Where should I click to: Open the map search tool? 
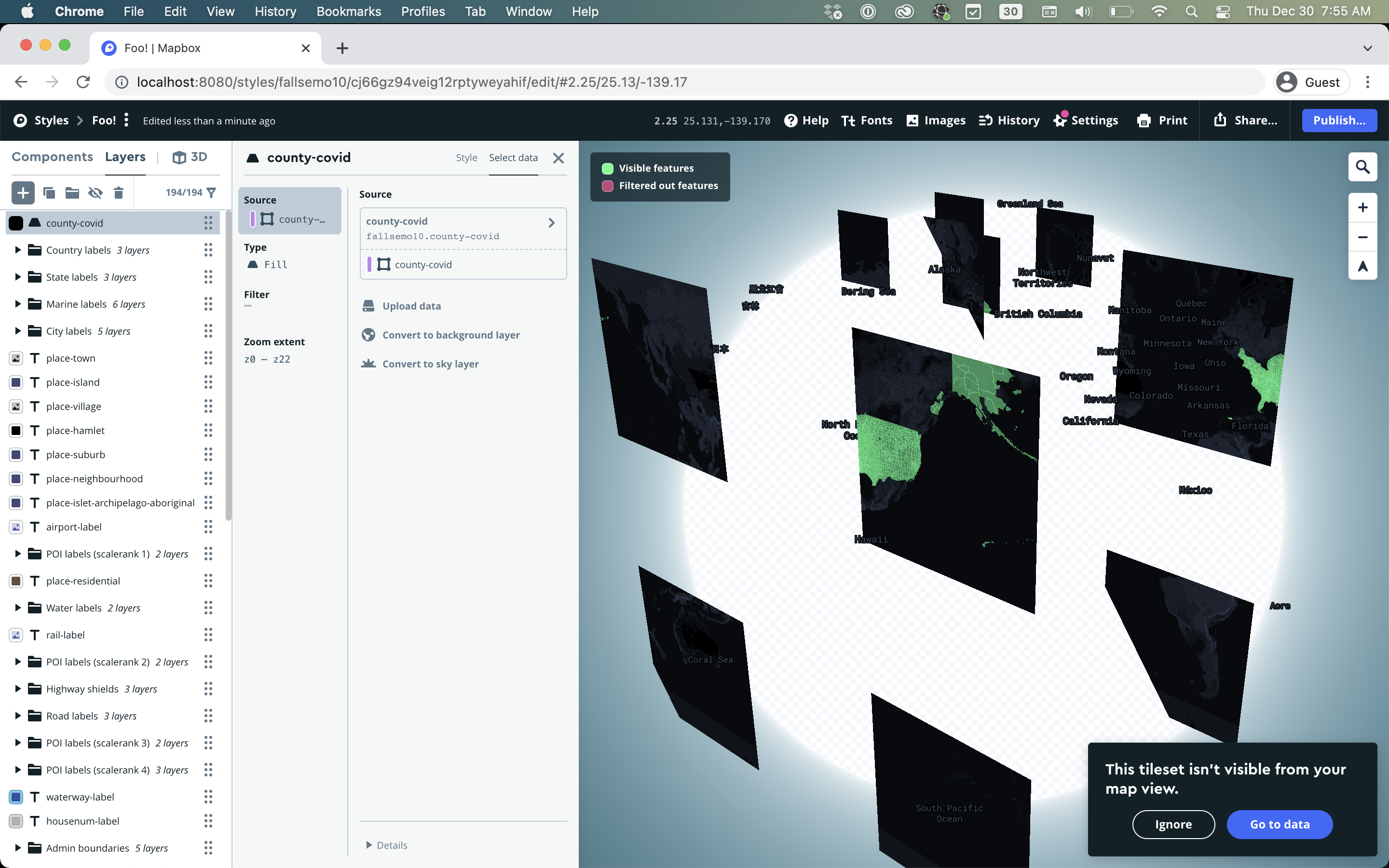pos(1363,166)
